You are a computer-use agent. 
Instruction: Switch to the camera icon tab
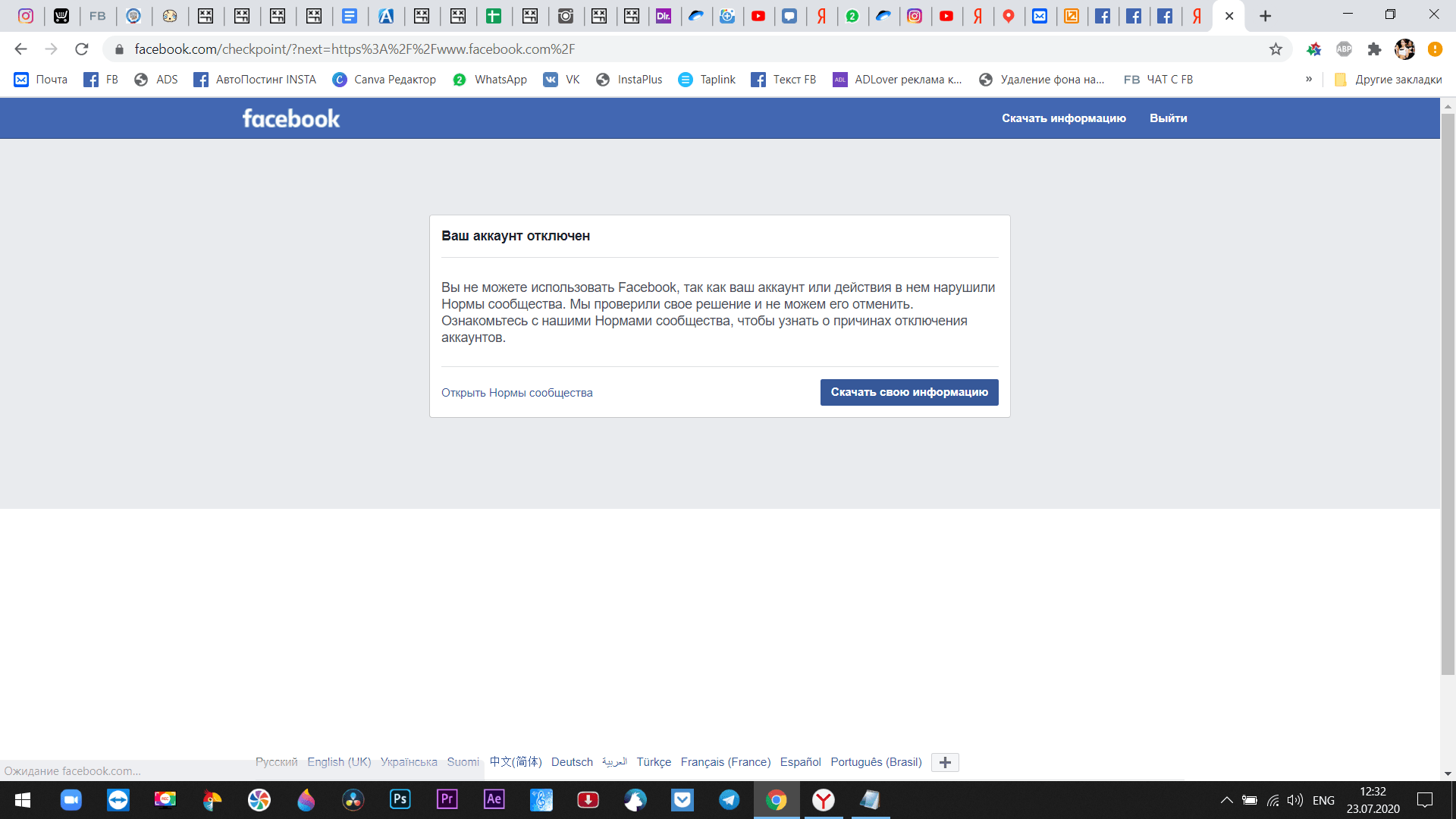[x=566, y=16]
